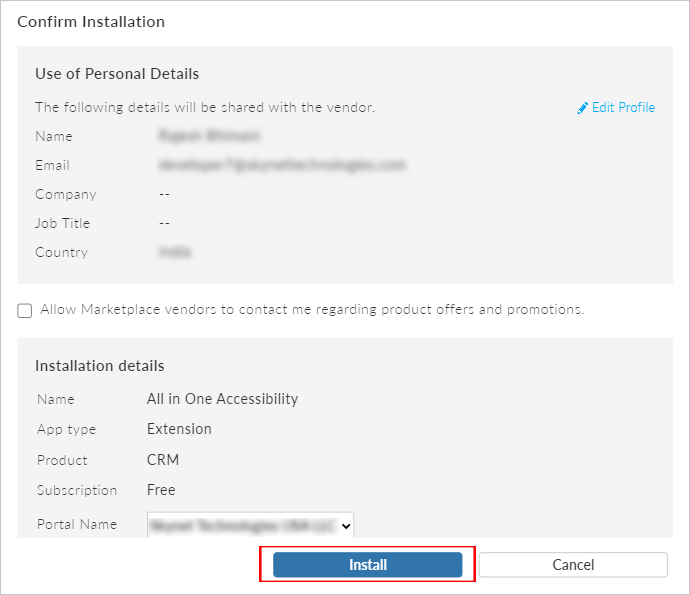Click the Install button
The height and width of the screenshot is (595, 690).
click(367, 565)
